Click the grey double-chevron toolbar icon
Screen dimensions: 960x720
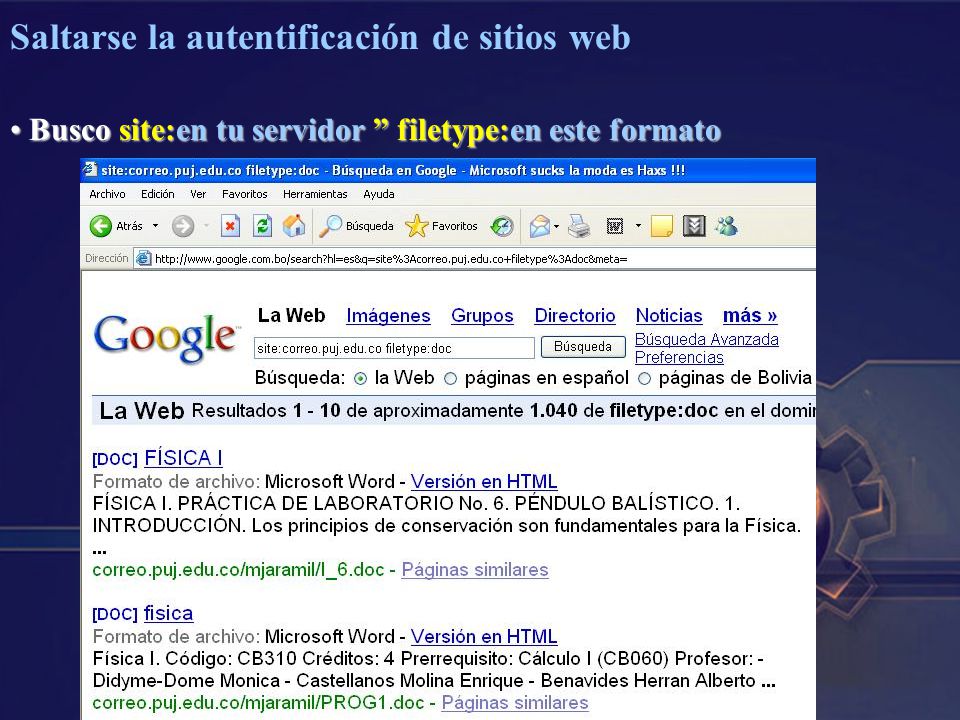(694, 226)
